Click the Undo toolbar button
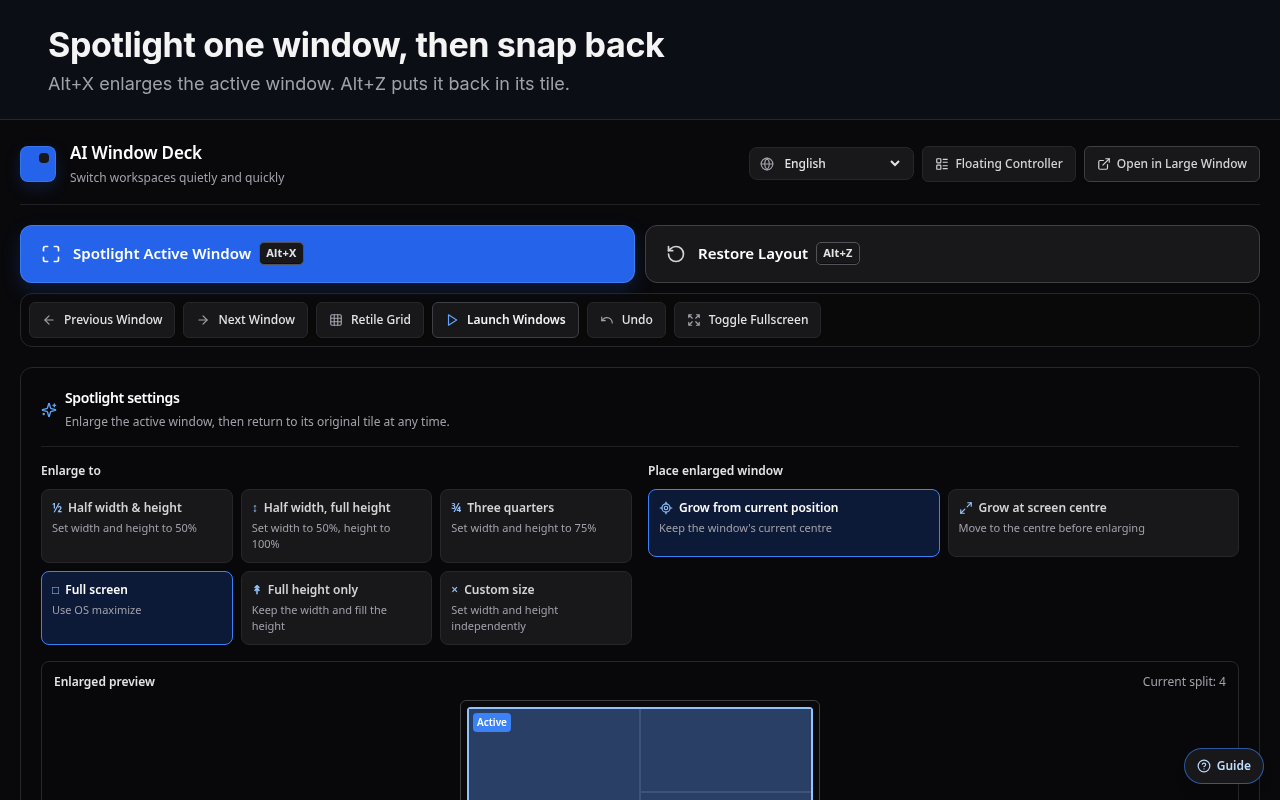 click(626, 320)
